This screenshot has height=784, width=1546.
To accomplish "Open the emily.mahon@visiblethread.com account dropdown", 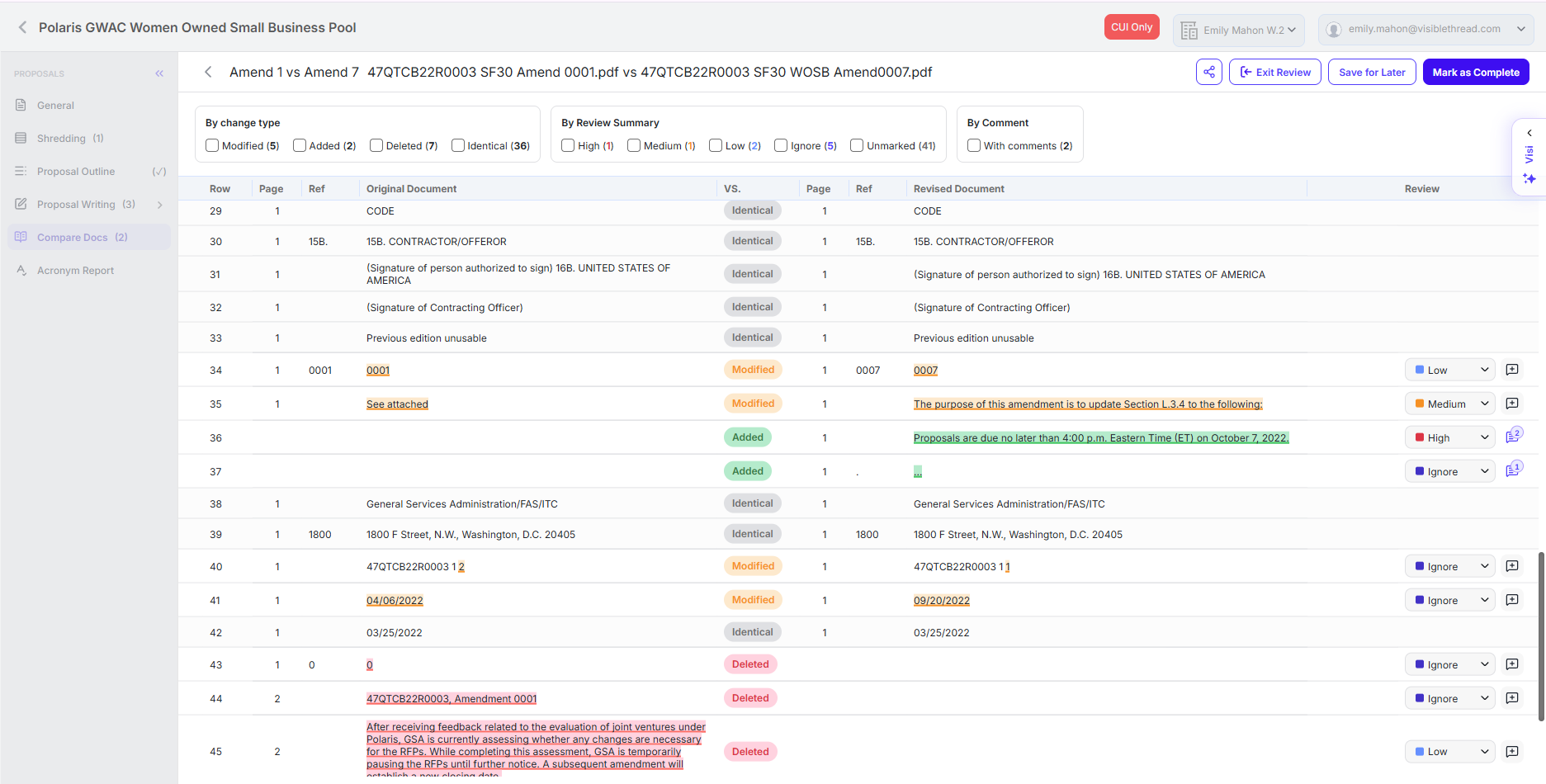I will point(1426,30).
